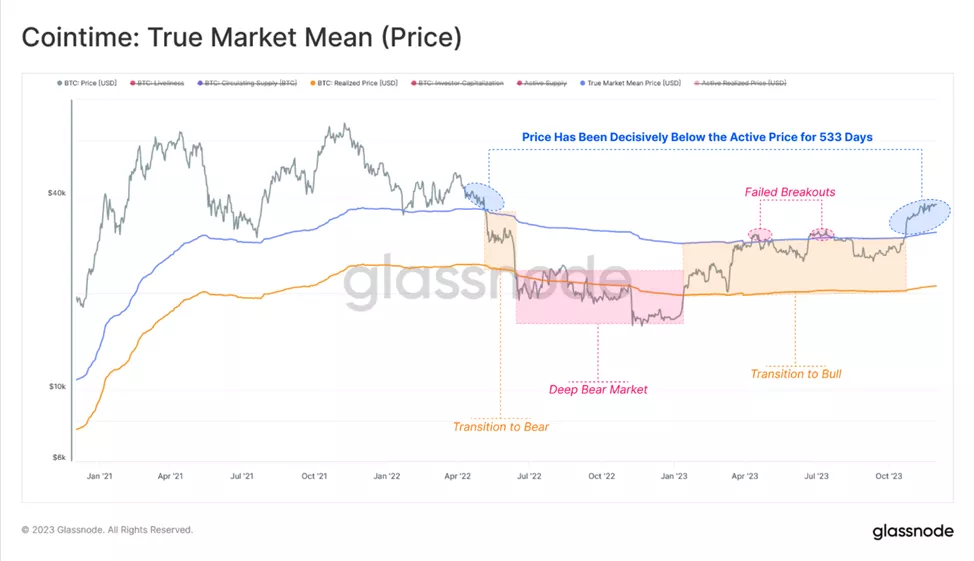This screenshot has height=561, width=974.
Task: Click the glassnode logo at bottom right
Action: (912, 531)
